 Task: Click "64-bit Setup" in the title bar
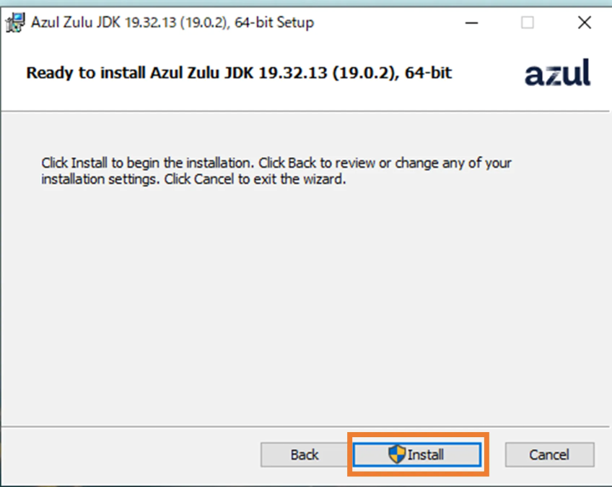click(x=272, y=22)
